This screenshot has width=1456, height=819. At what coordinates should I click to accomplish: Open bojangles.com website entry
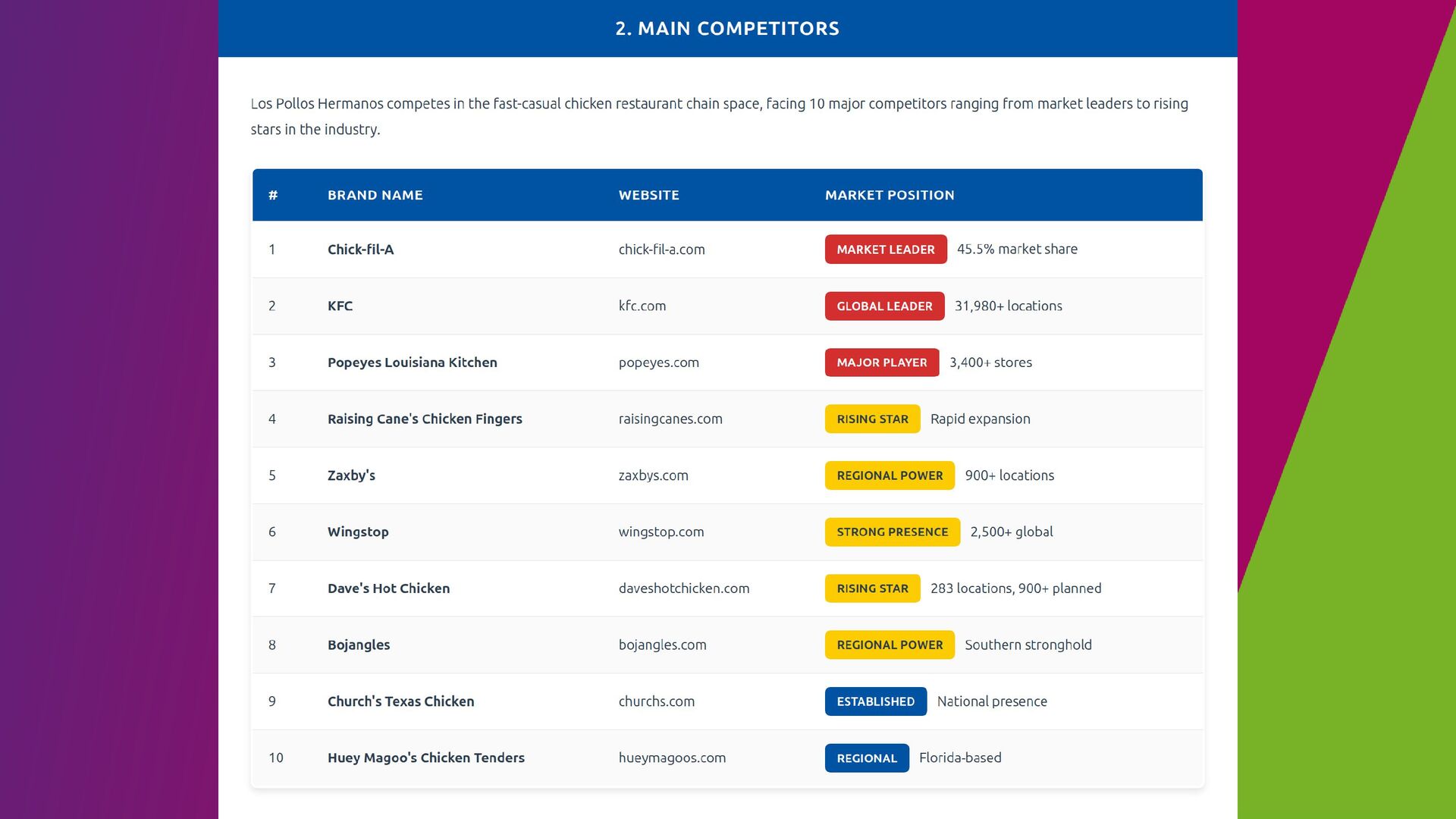(x=662, y=645)
